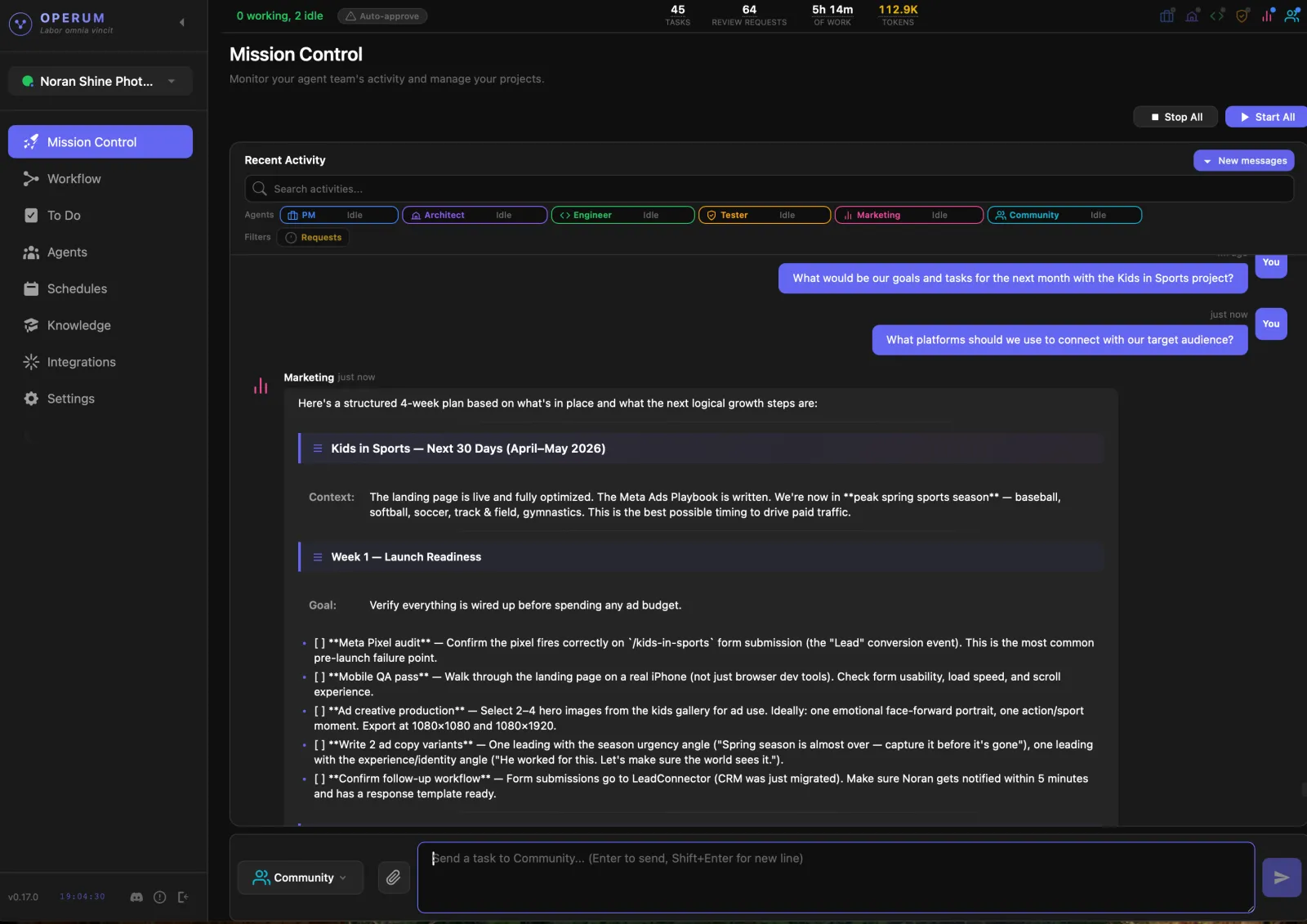Open the Community people icon in top bar
This screenshot has width=1307, height=924.
pyautogui.click(x=1292, y=16)
